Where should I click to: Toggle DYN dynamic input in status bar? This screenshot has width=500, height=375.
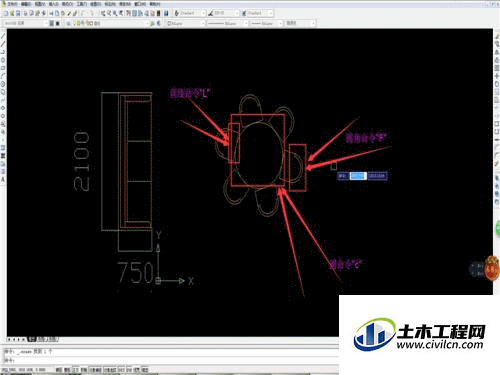[x=129, y=370]
